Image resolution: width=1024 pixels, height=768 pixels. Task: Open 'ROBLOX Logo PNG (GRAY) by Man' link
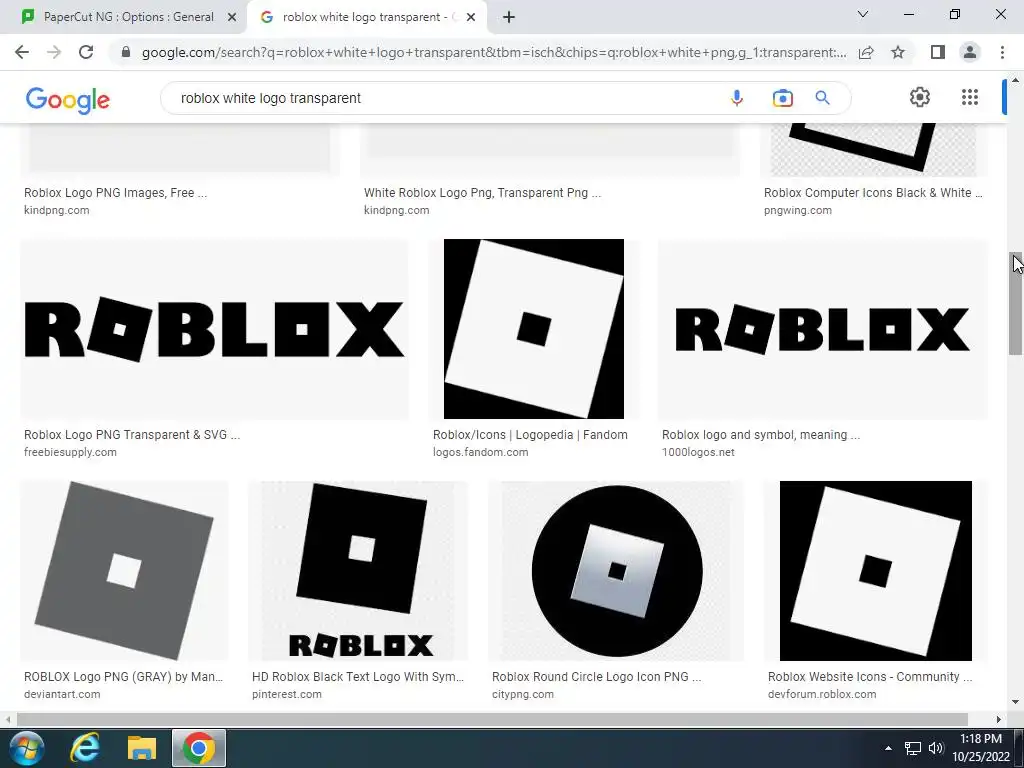[x=123, y=677]
